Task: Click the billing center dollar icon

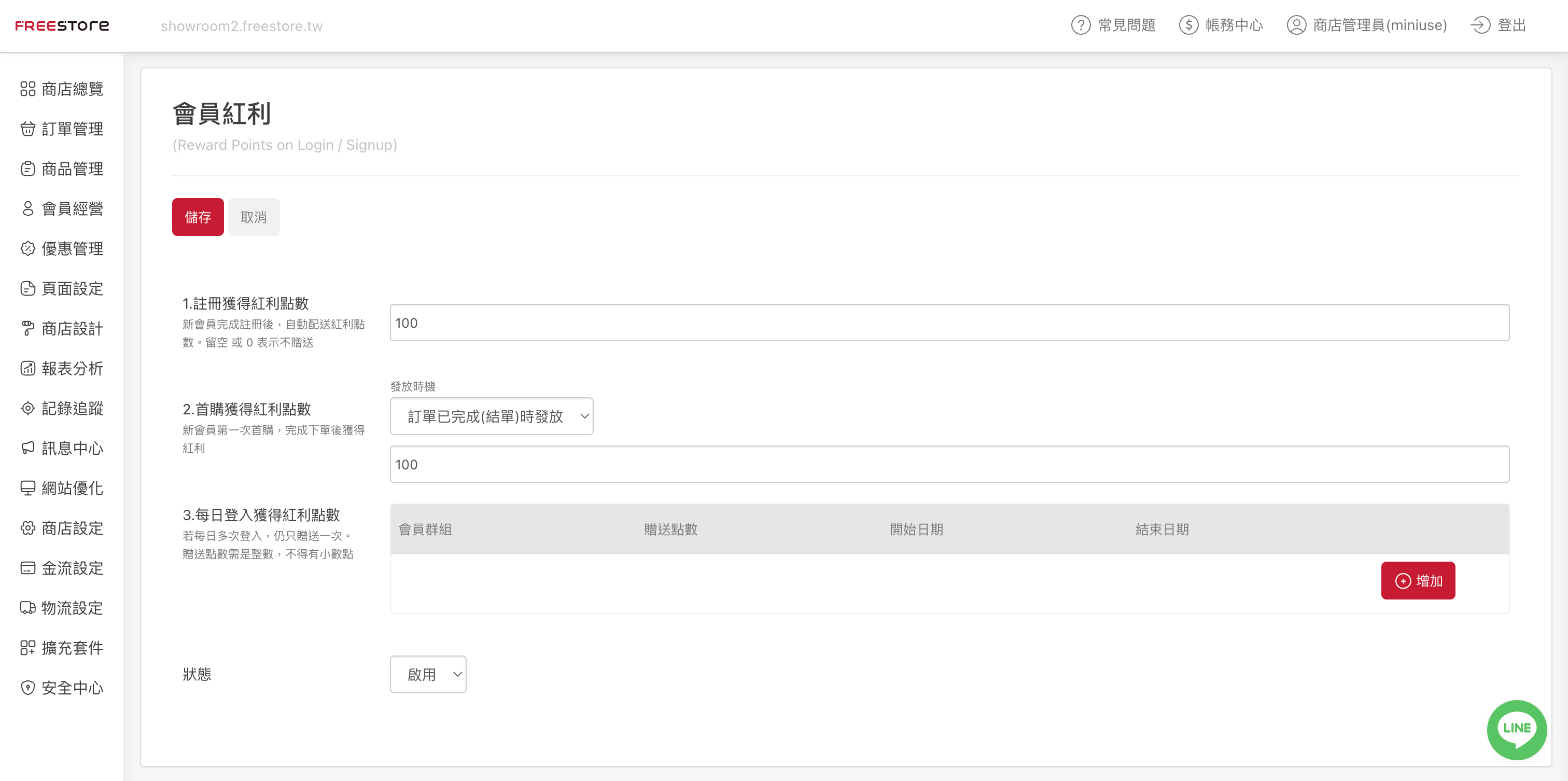Action: (1188, 25)
